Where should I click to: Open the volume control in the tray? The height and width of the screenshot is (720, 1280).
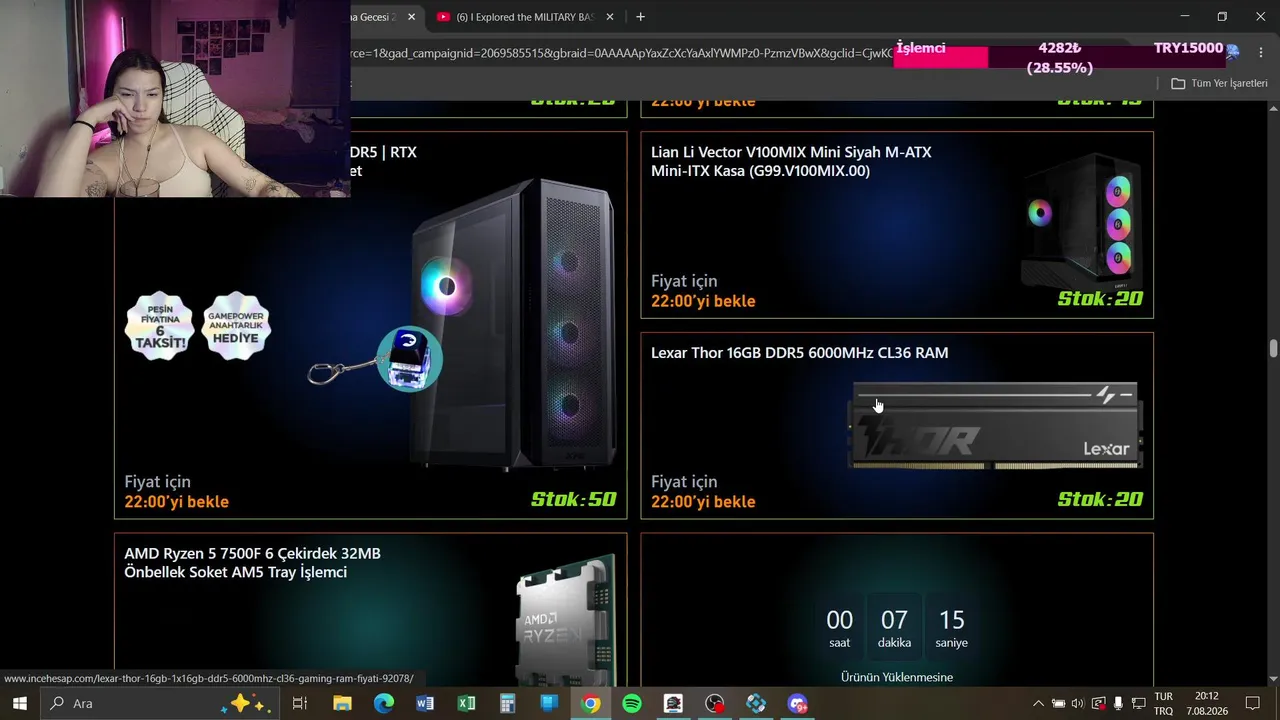point(1078,703)
